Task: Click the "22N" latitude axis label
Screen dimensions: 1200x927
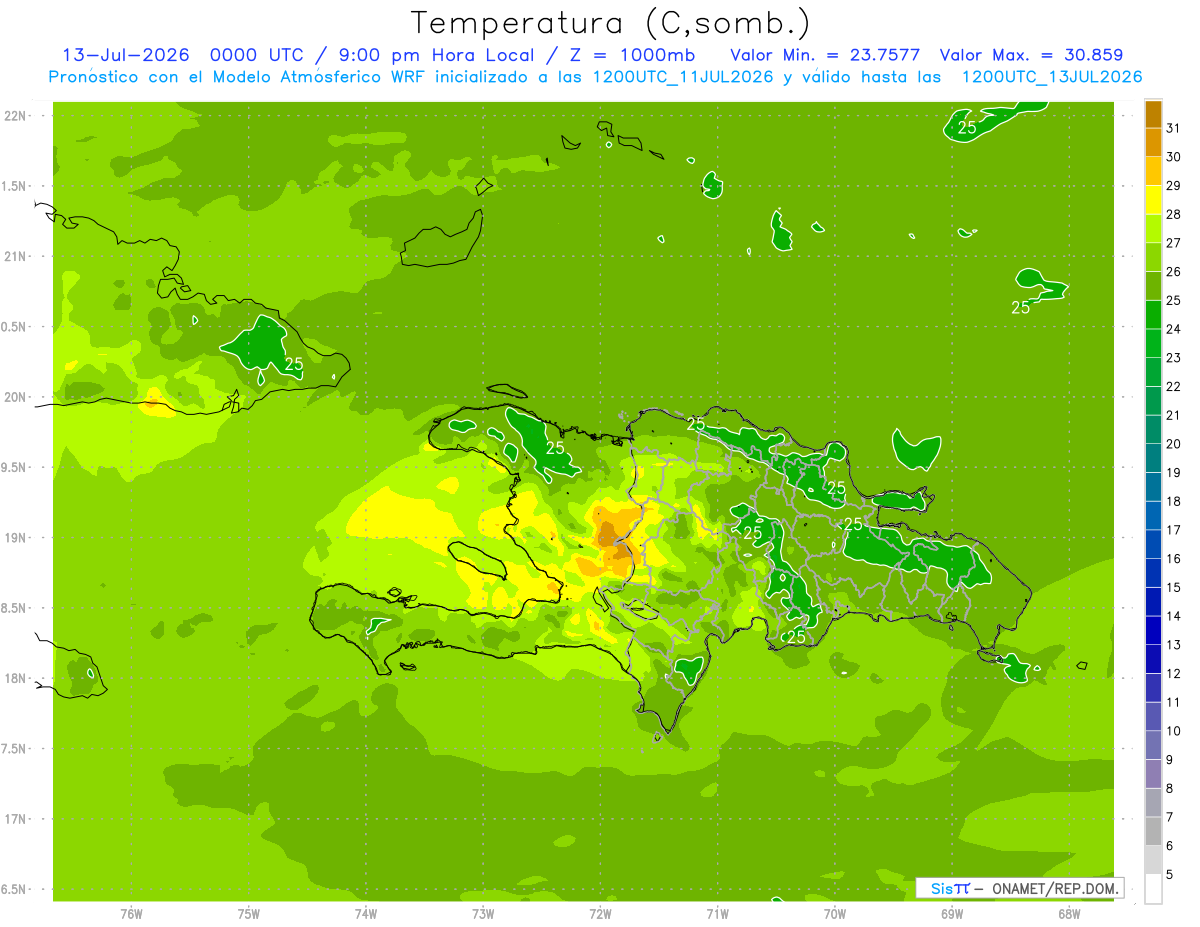Action: pyautogui.click(x=16, y=116)
